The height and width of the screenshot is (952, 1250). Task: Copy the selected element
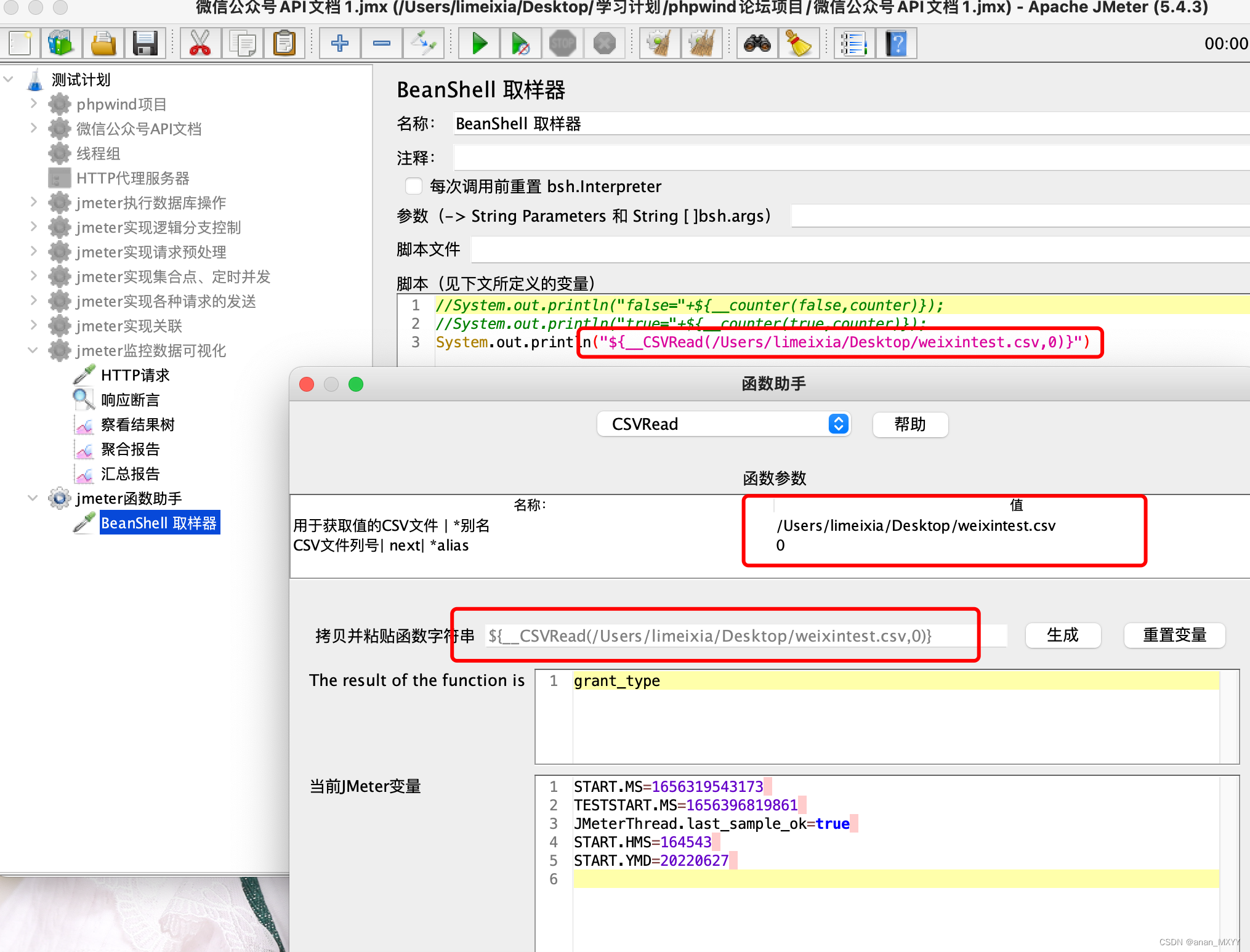pos(243,43)
